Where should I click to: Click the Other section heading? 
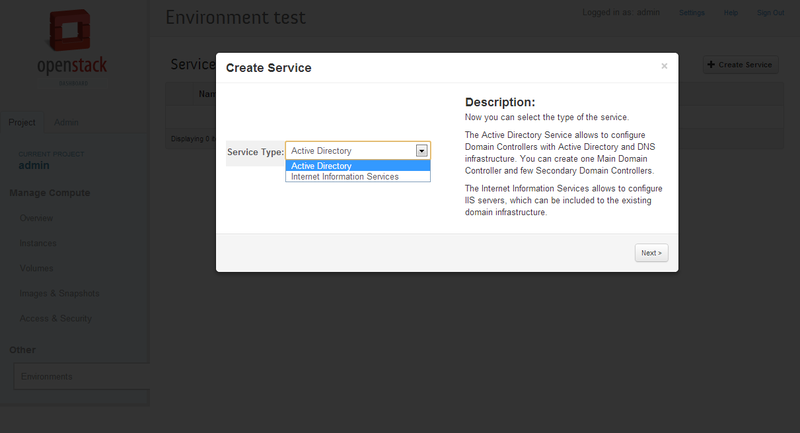tap(22, 350)
